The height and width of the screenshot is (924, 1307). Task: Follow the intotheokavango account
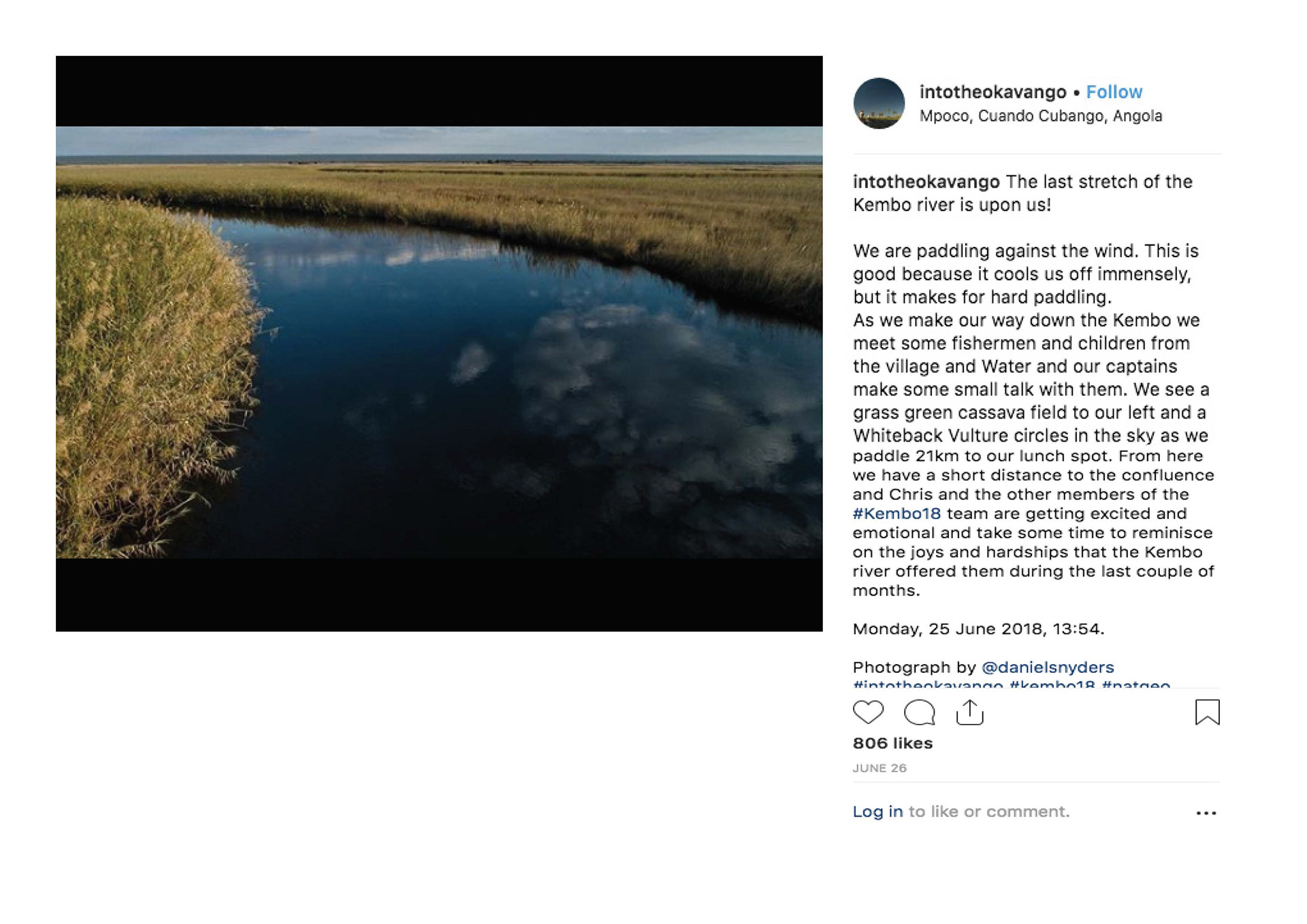tap(1114, 92)
